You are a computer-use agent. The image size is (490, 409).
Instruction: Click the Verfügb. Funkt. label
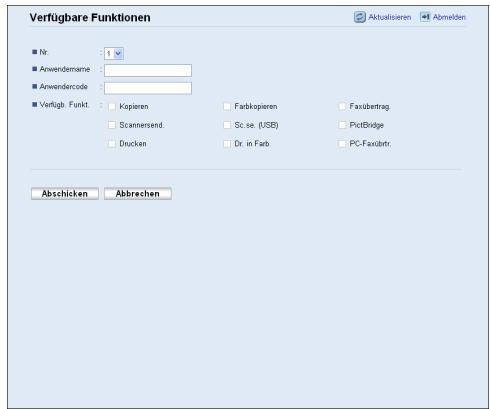[x=64, y=105]
